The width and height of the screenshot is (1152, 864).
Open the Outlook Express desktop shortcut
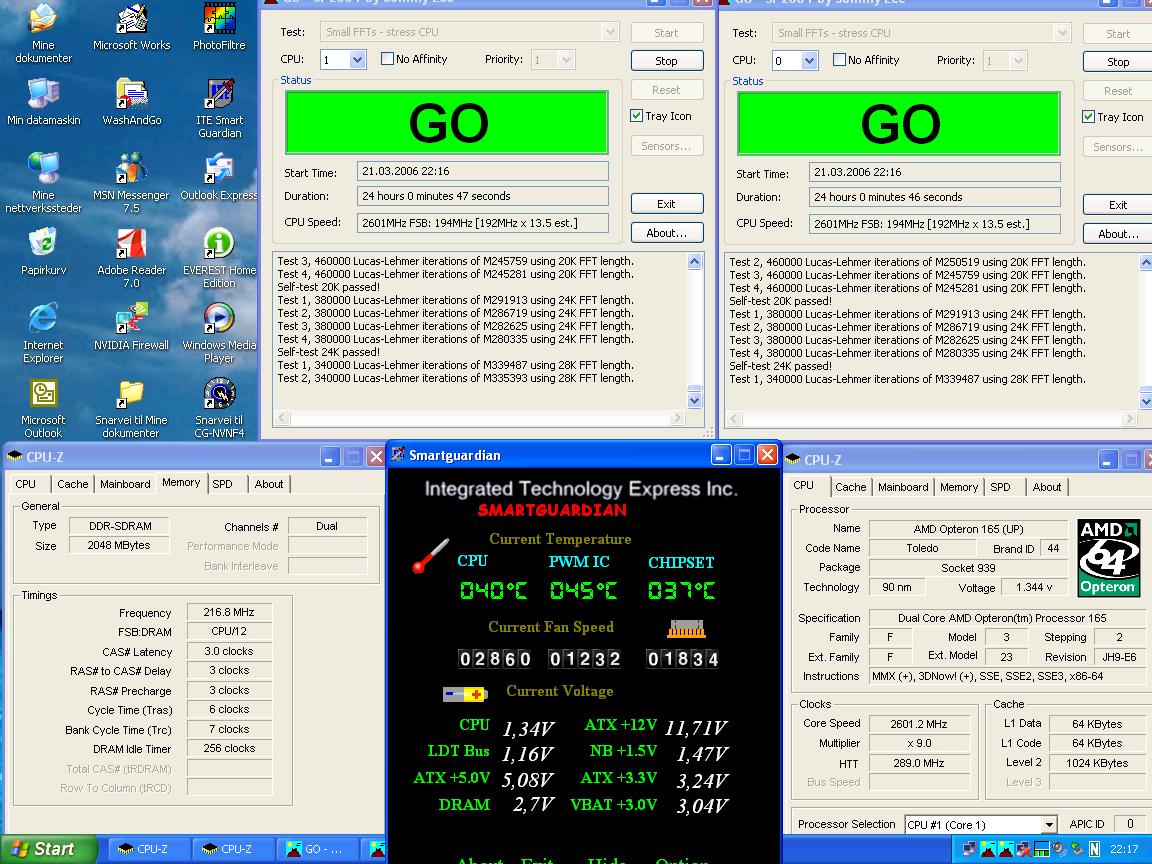tap(219, 176)
